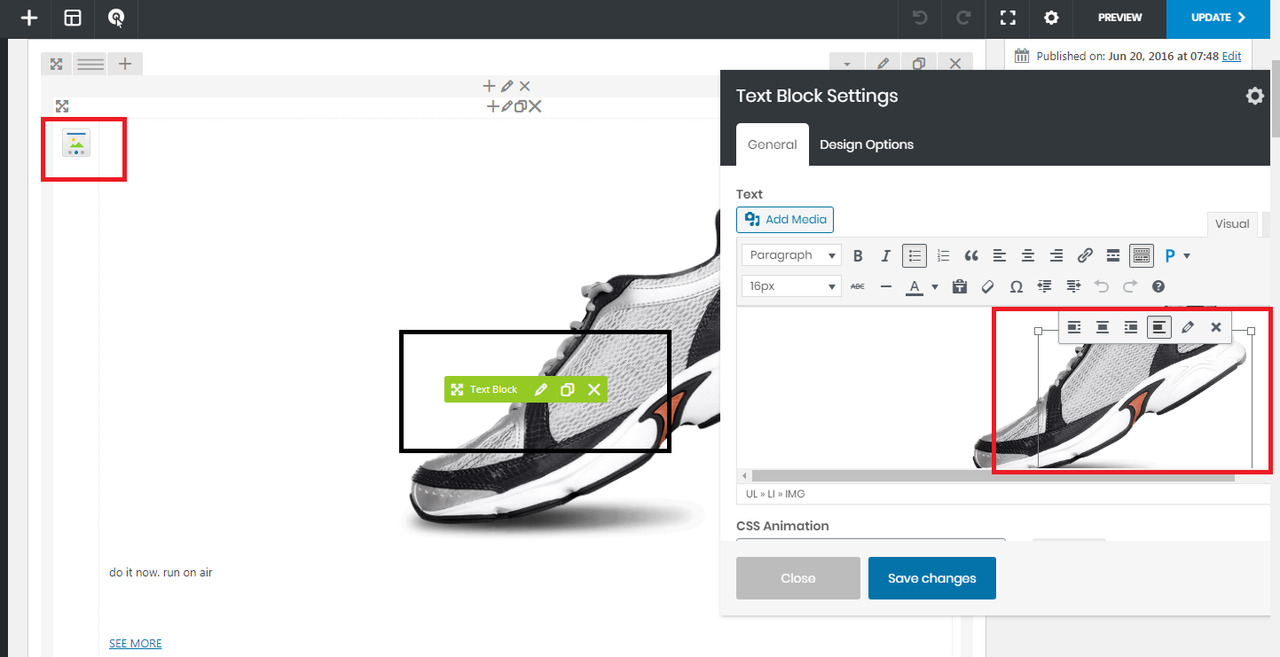Toggle bold formatting in text editor
The width and height of the screenshot is (1280, 657).
858,256
